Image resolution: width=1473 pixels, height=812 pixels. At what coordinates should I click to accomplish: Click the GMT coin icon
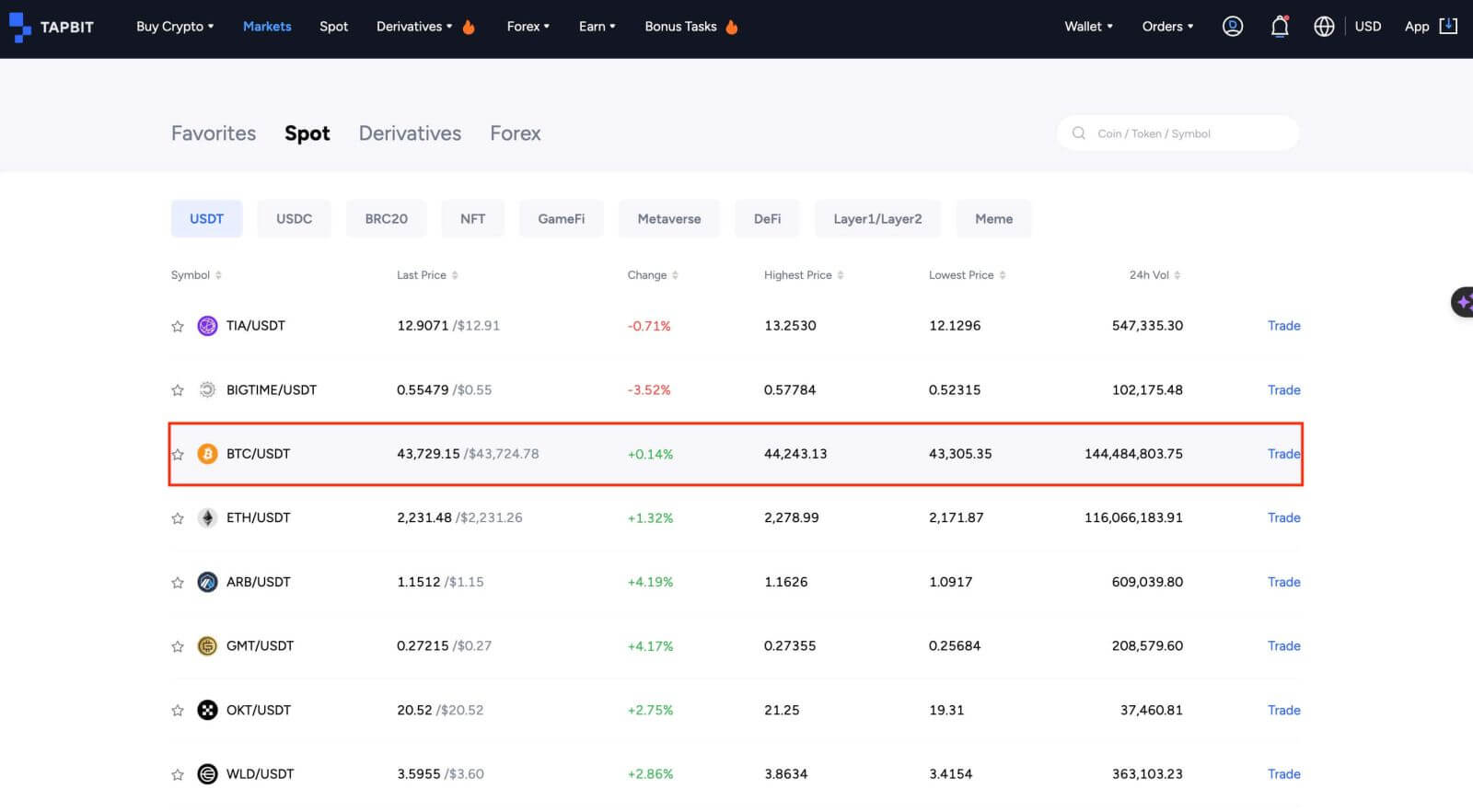coord(207,646)
